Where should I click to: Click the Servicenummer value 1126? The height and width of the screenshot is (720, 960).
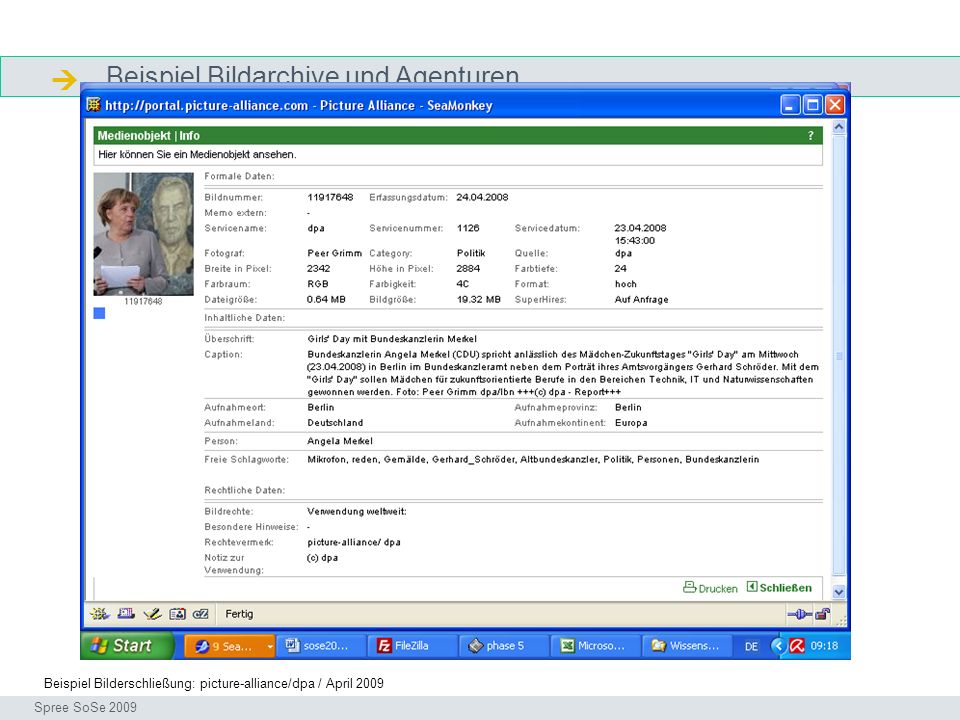(x=468, y=228)
